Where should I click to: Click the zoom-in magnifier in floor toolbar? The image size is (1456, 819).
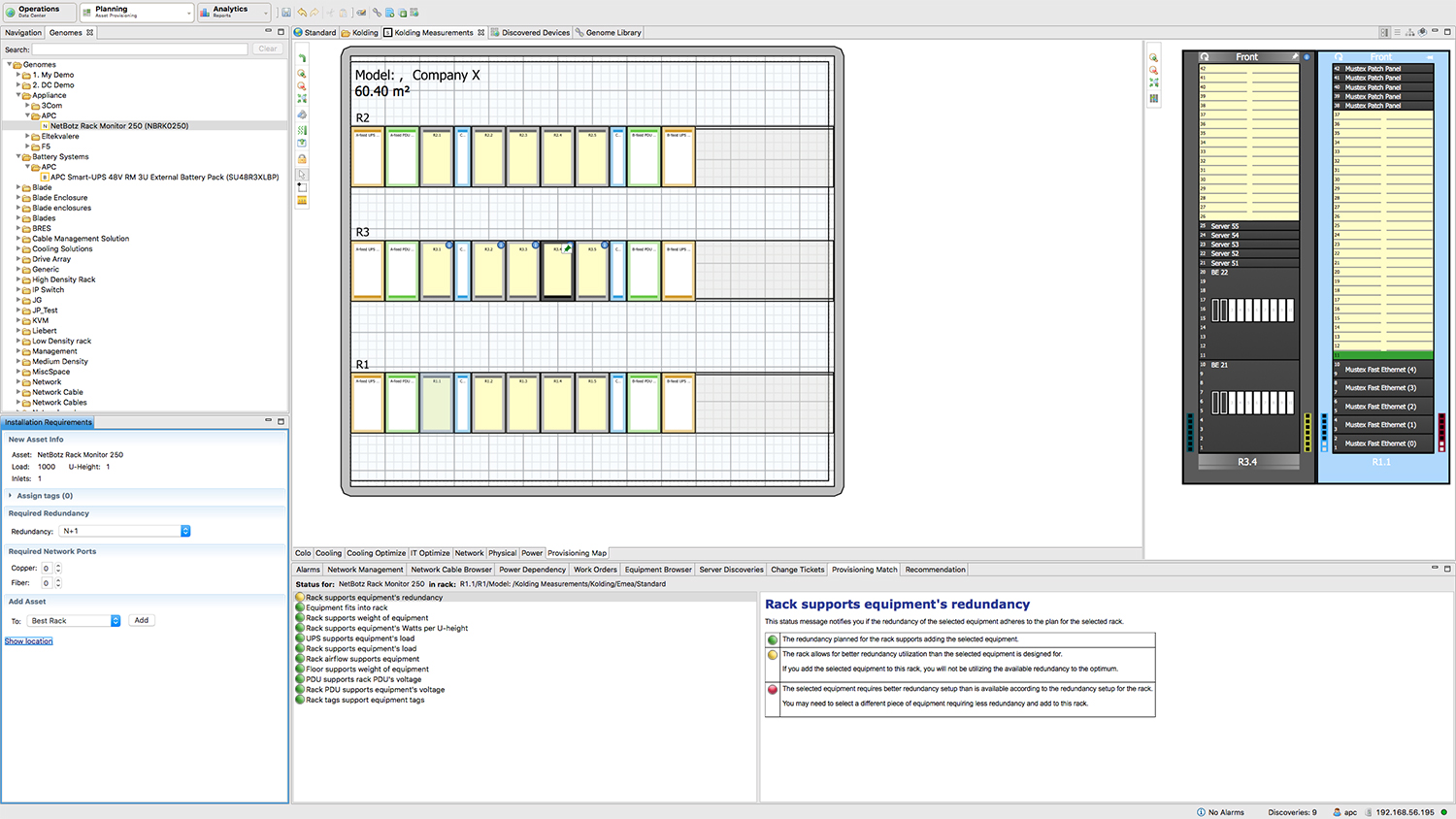click(302, 74)
